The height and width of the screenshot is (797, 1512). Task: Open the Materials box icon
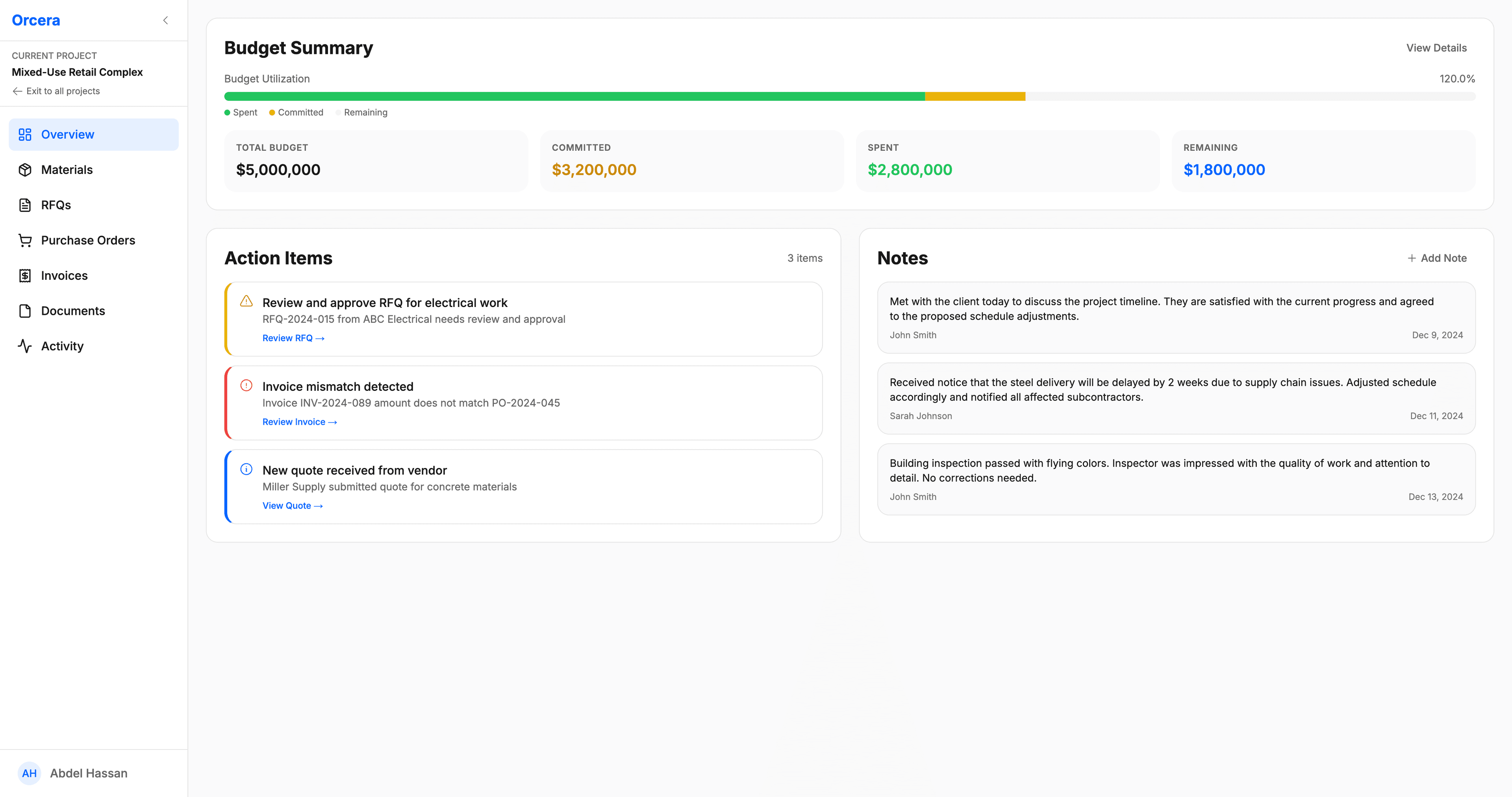[x=25, y=170]
